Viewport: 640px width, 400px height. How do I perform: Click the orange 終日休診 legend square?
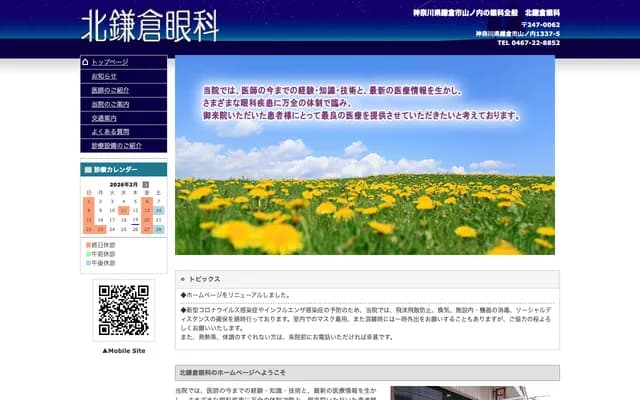coord(87,245)
